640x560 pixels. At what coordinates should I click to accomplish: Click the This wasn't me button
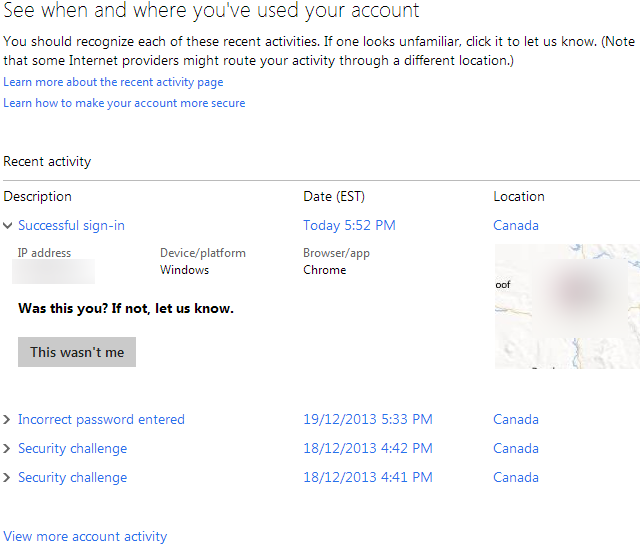click(x=77, y=352)
